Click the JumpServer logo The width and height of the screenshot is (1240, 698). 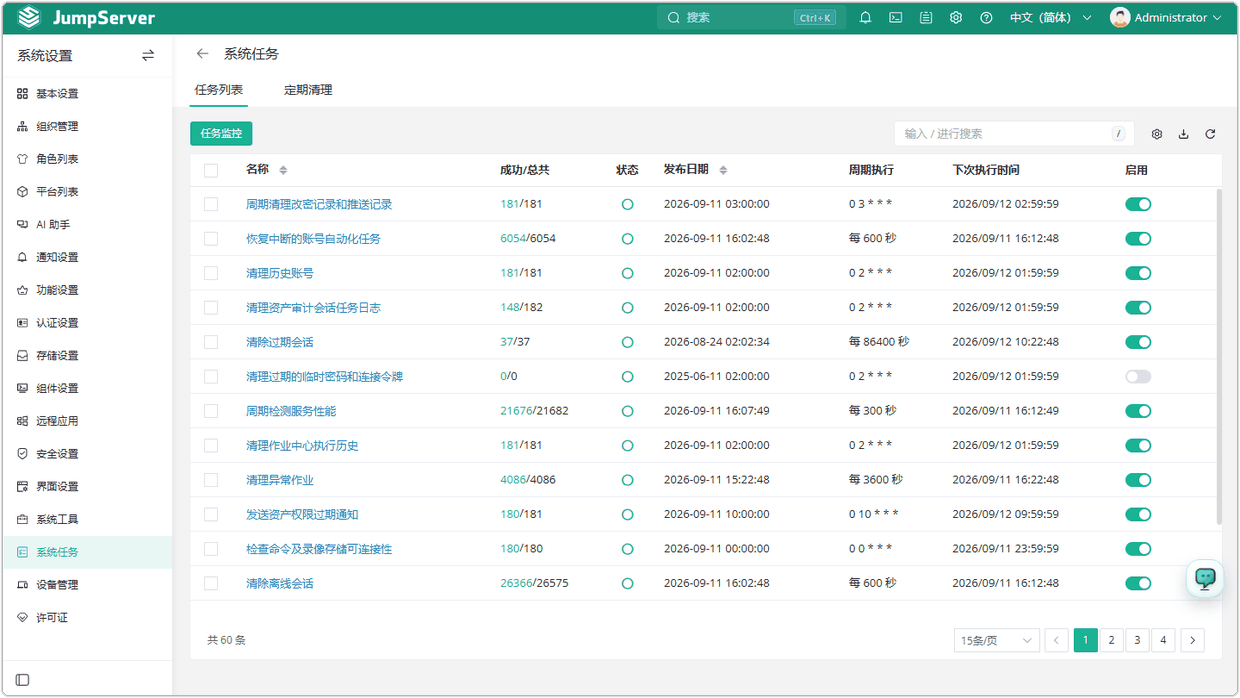[x=87, y=18]
